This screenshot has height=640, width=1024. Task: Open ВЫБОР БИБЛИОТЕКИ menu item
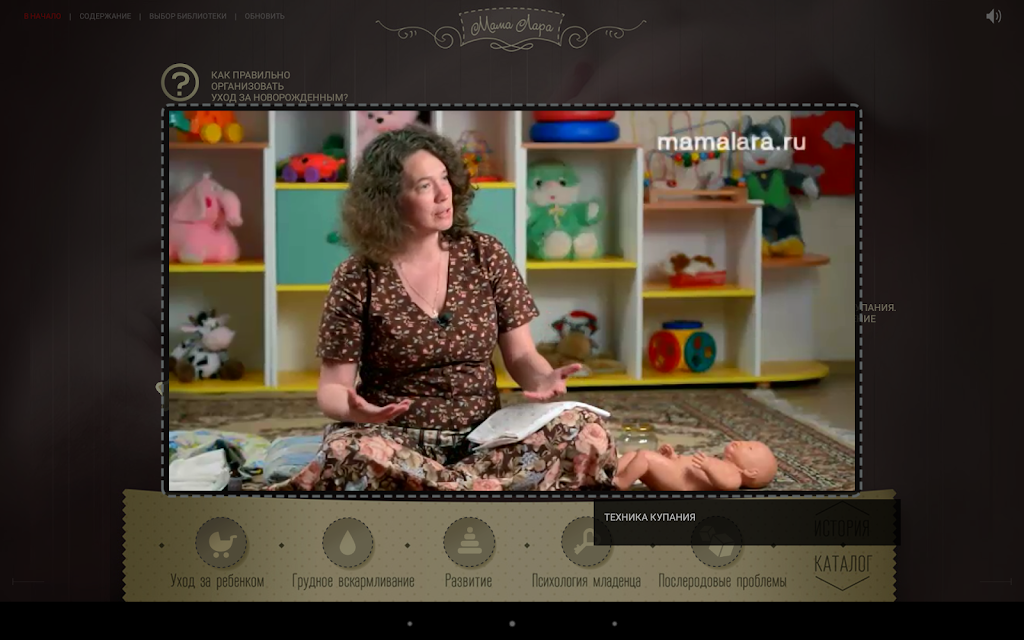(x=187, y=16)
